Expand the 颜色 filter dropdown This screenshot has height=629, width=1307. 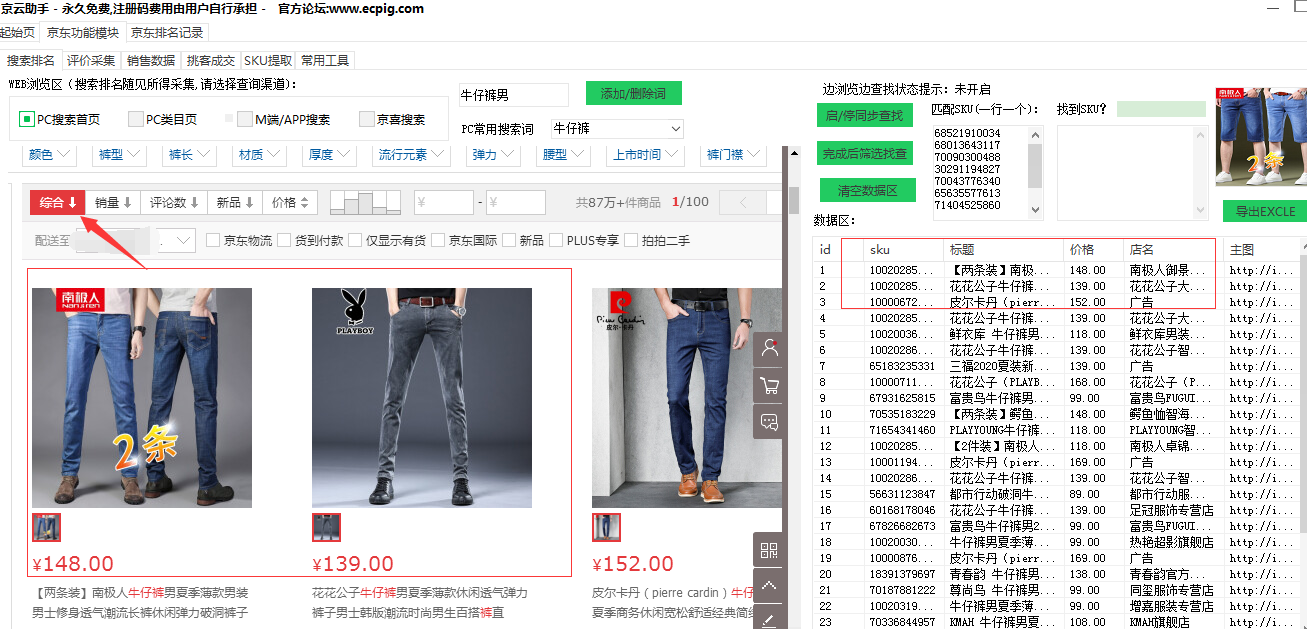coord(50,155)
